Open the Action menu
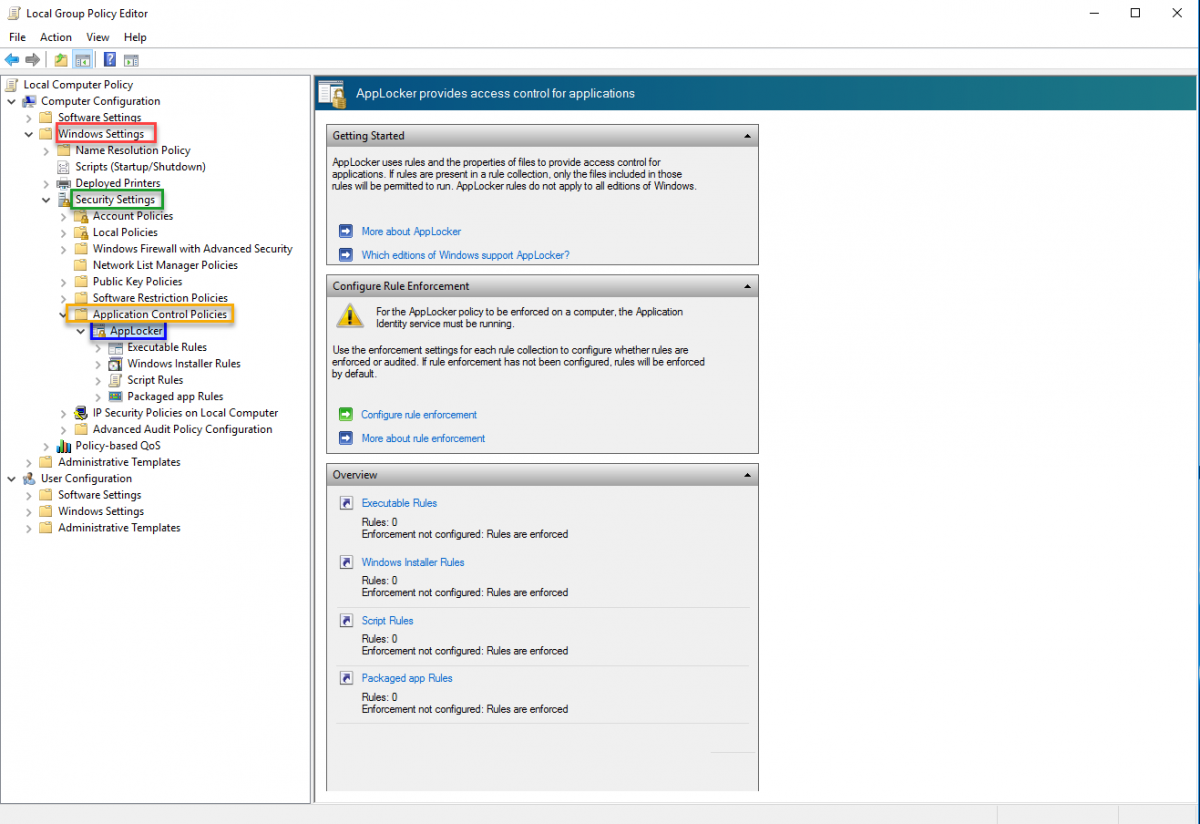This screenshot has width=1200, height=824. pyautogui.click(x=56, y=37)
